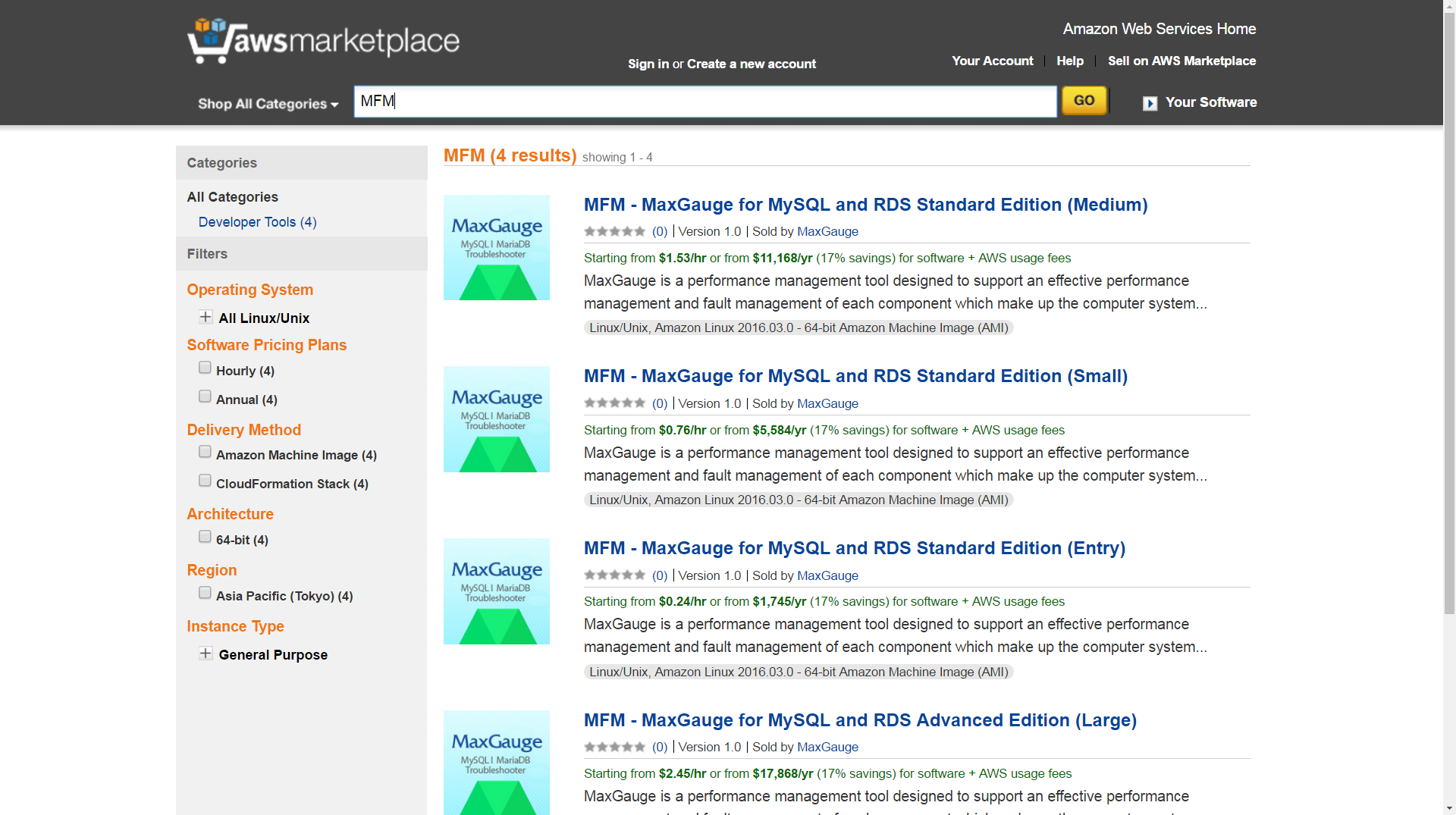Screen dimensions: 1456x815
Task: Click the $17,868/yr pricing text
Action: tap(783, 774)
